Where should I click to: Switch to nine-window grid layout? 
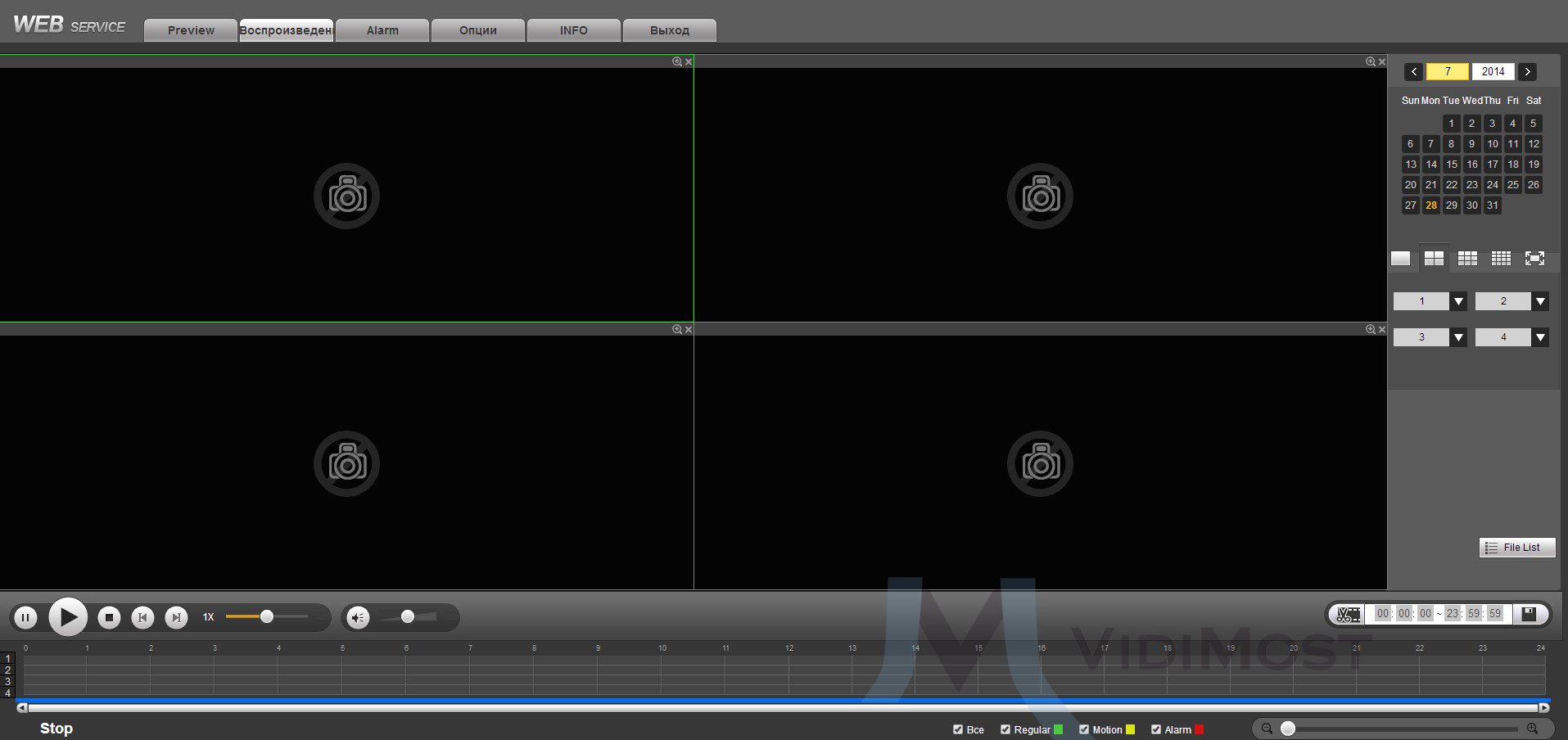[x=1467, y=259]
